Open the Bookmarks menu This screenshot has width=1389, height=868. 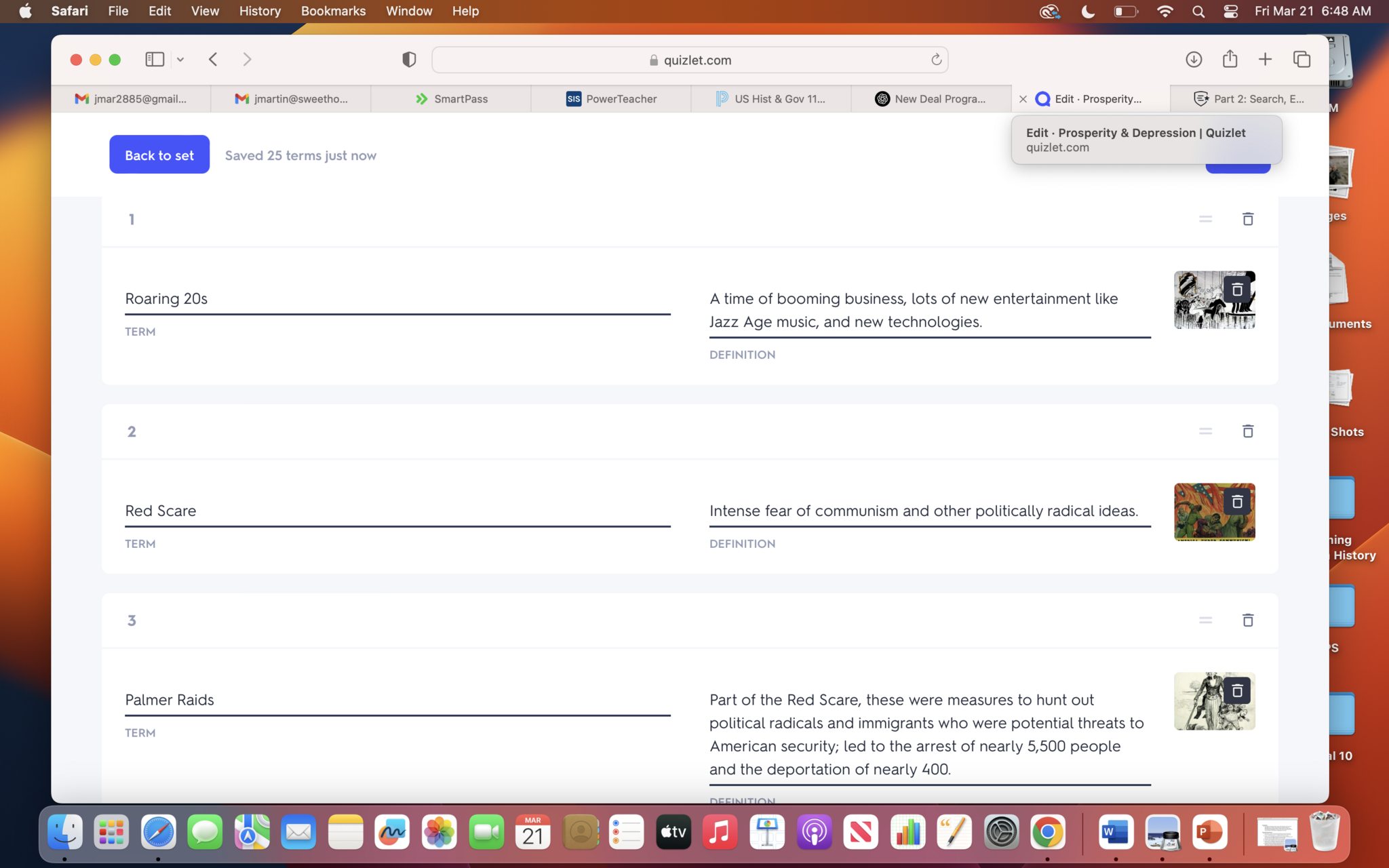[333, 12]
